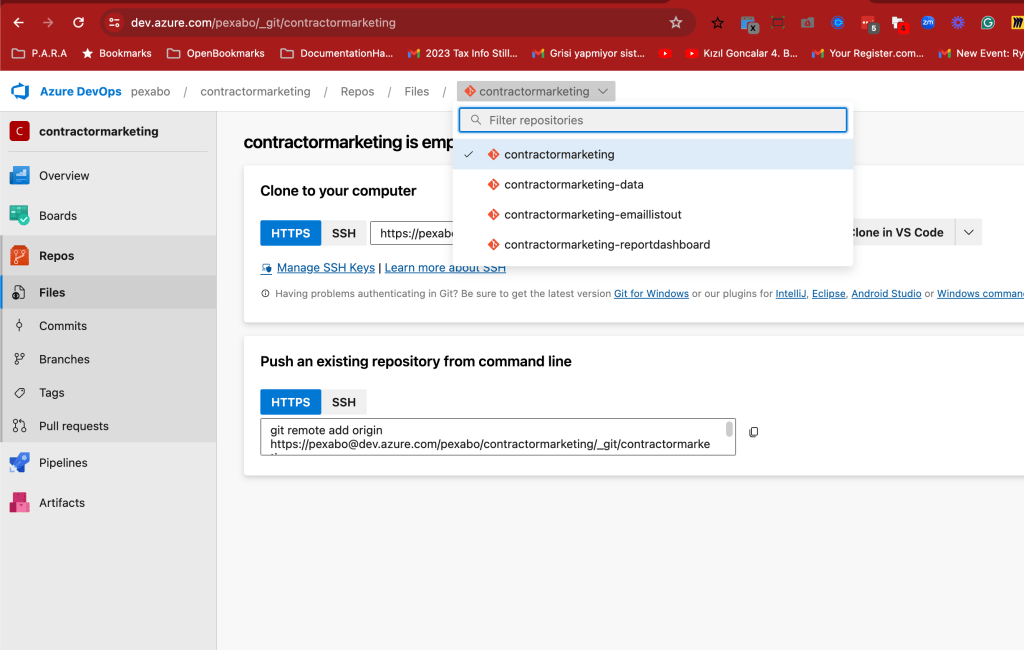Screen dimensions: 1024x650
Task: Open the Overview sidebar item
Action: 108,176
